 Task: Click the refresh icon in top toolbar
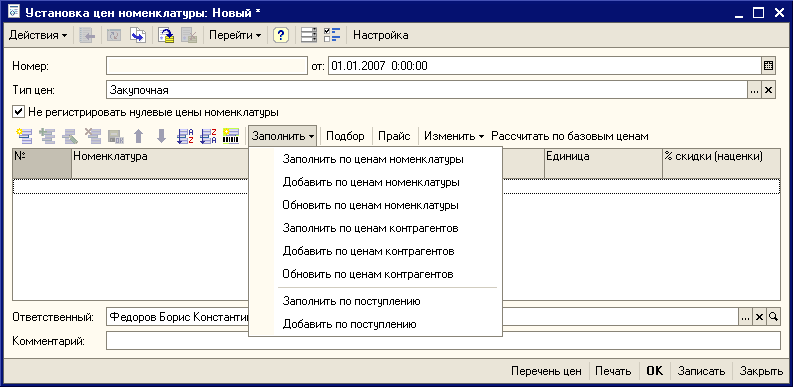pos(114,35)
